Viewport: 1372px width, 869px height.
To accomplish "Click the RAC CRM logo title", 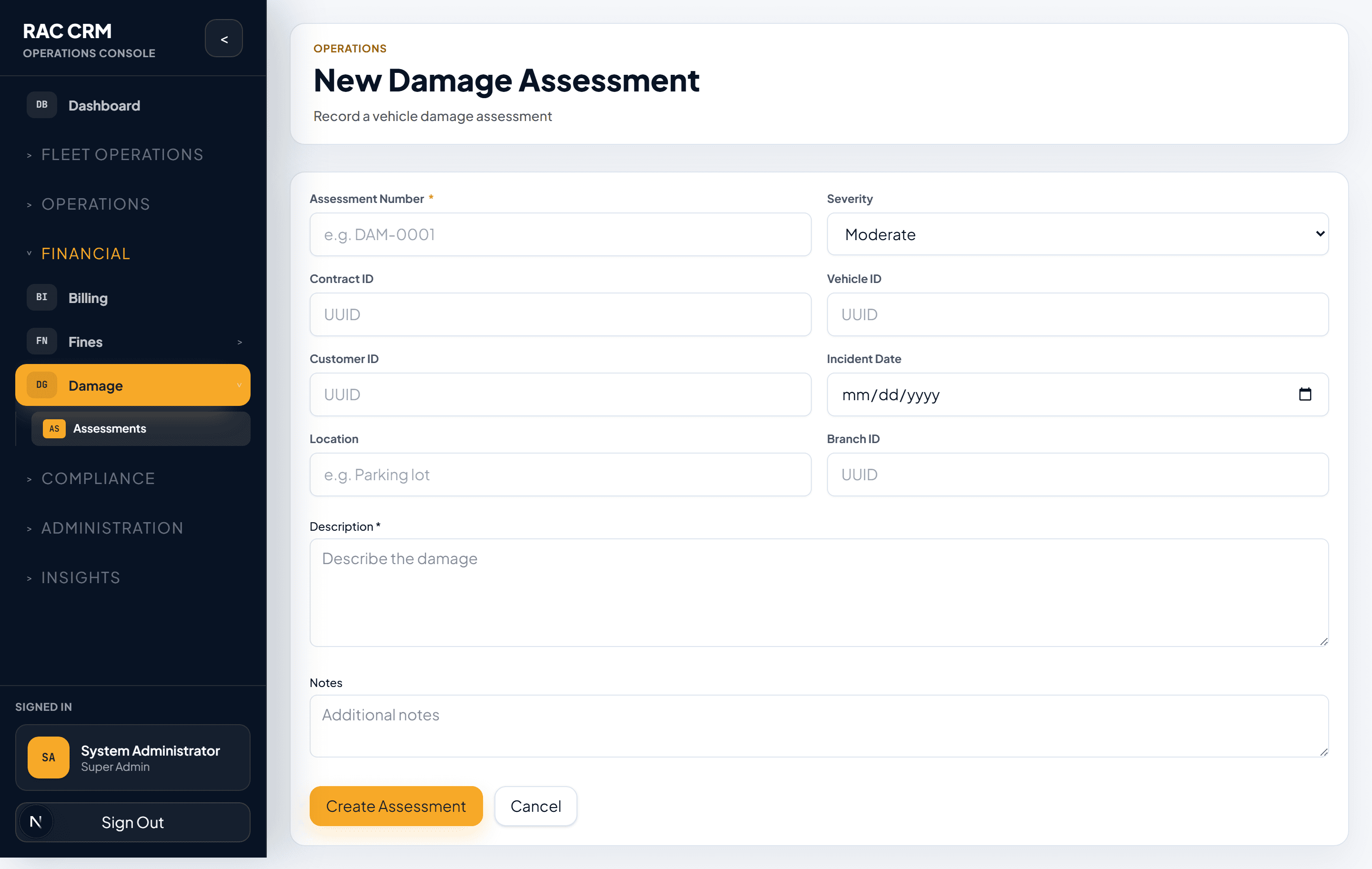I will 67,31.
